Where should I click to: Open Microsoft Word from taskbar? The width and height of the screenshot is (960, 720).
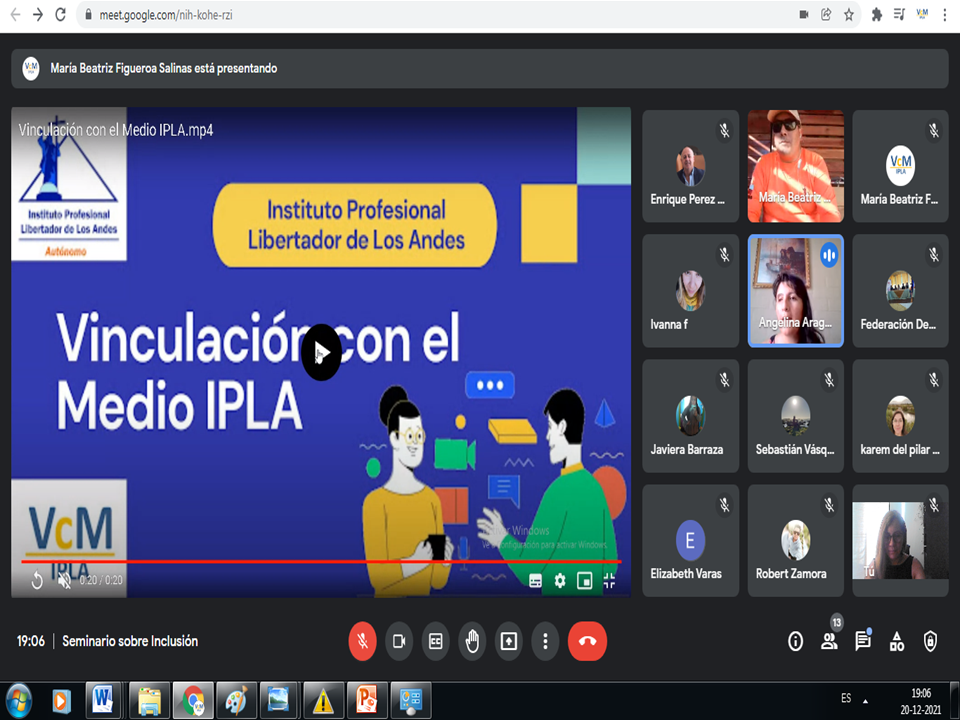click(102, 700)
